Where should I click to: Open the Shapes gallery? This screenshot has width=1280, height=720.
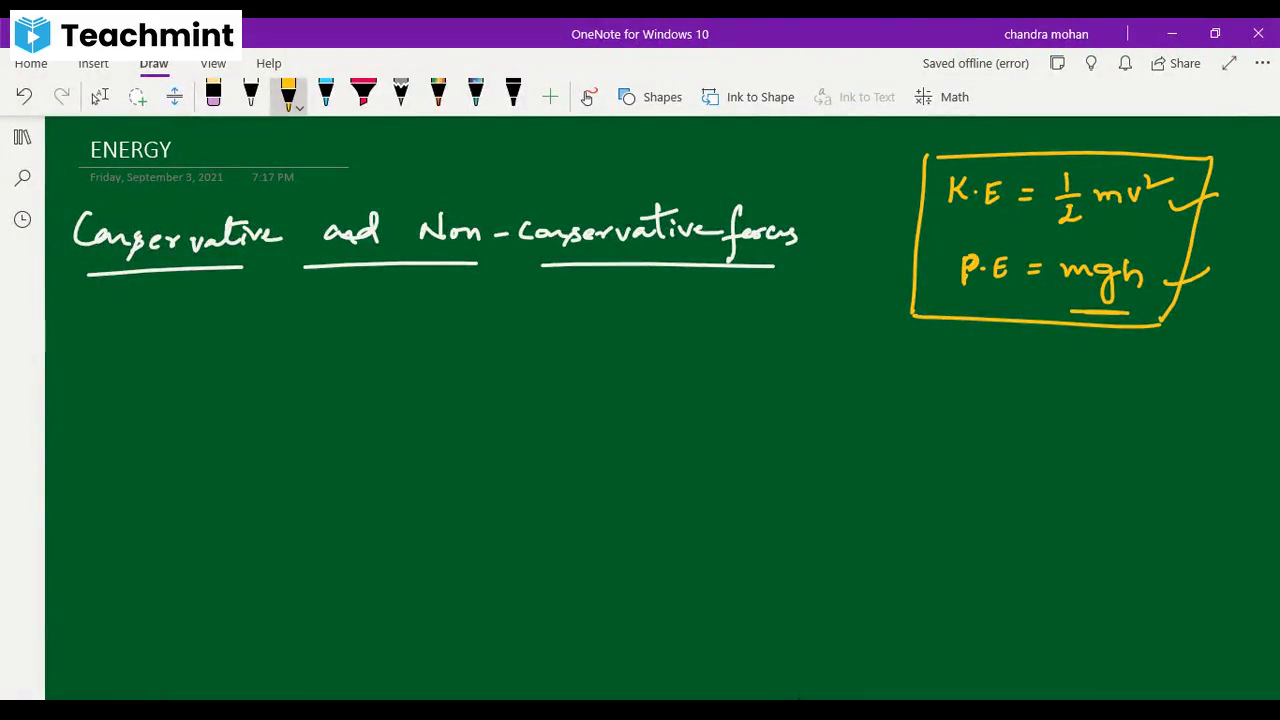point(650,97)
